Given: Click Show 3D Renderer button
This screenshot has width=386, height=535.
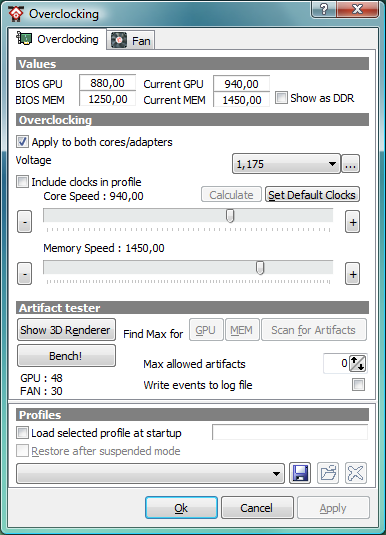Looking at the screenshot, I should tap(67, 330).
